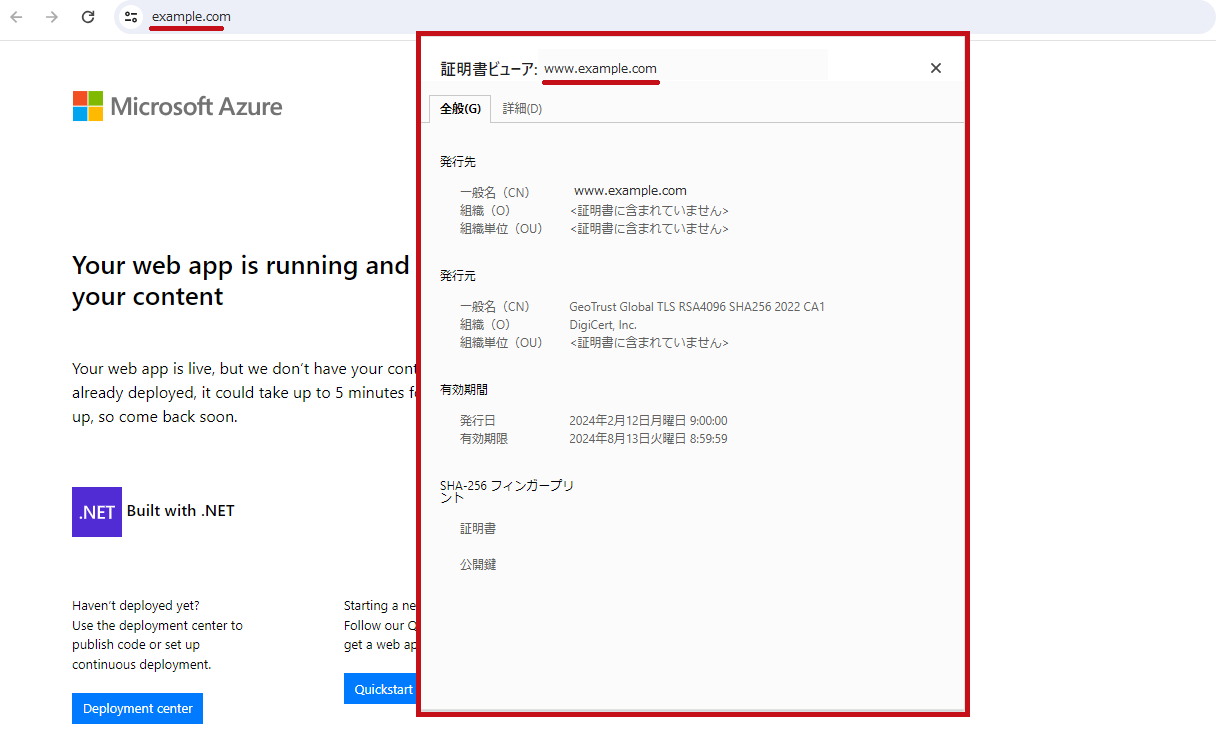
Task: Select issuer name GeoTrust Global TLS RSA4096
Action: 697,307
